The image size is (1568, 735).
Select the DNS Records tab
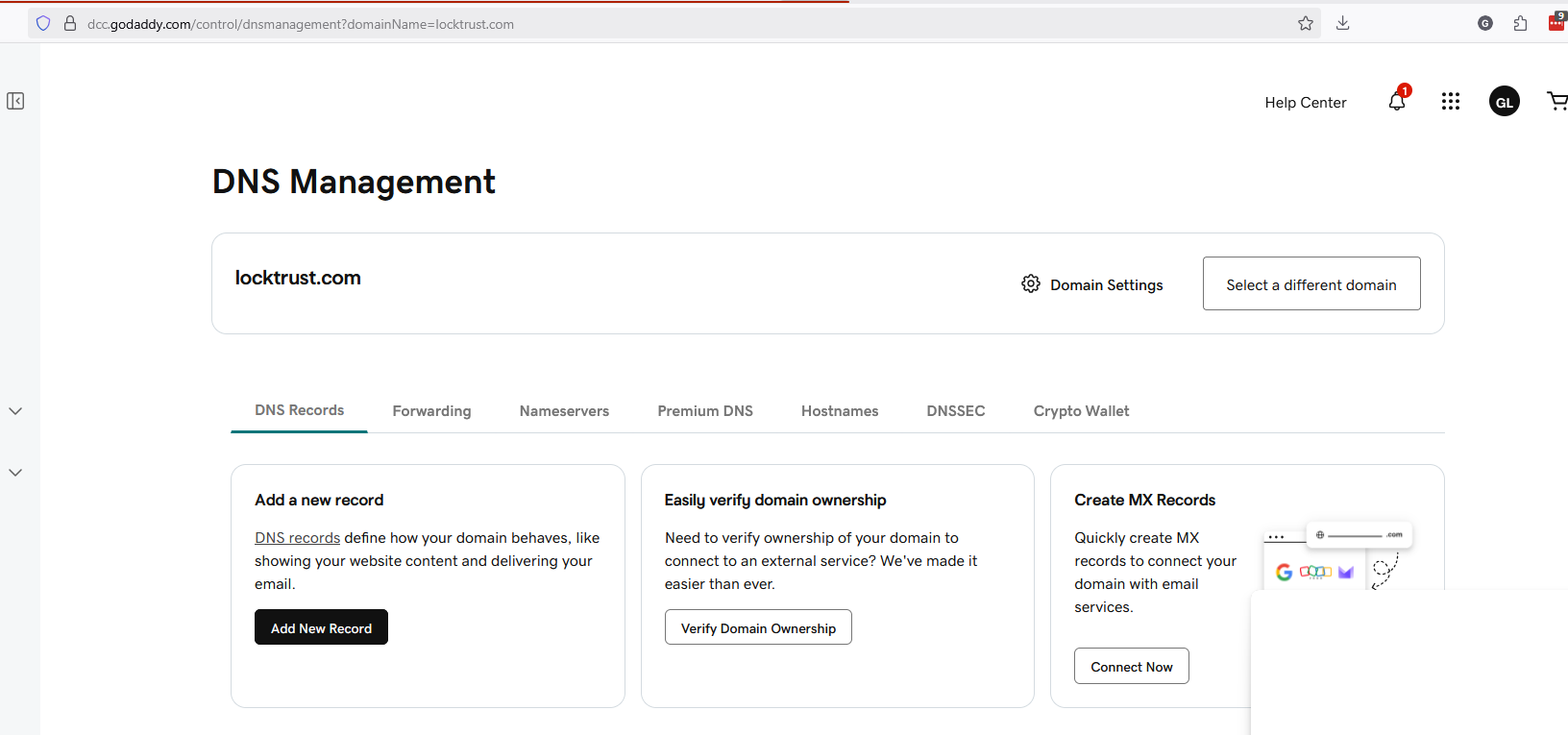pyautogui.click(x=299, y=410)
